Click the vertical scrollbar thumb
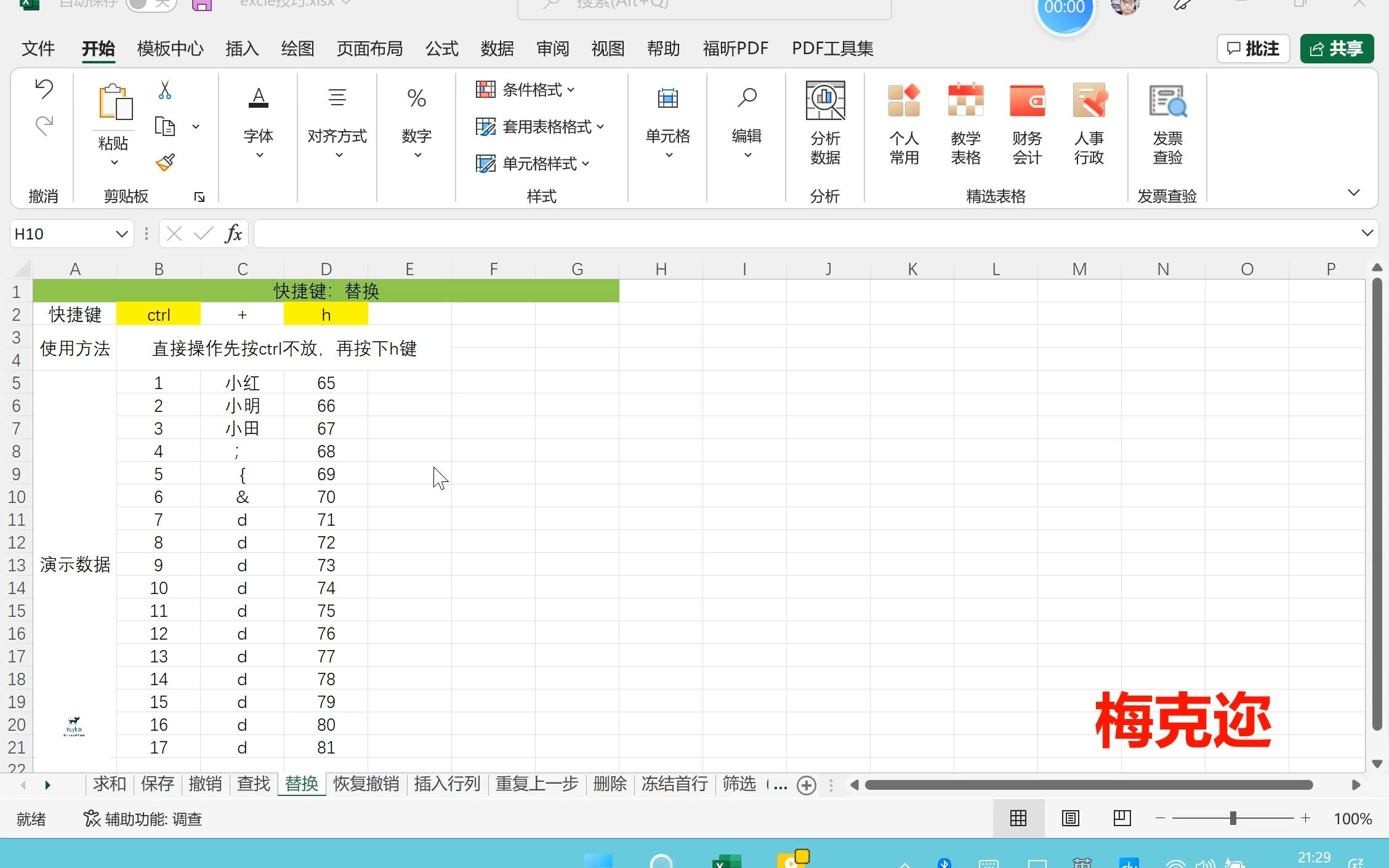1389x868 pixels. pyautogui.click(x=1377, y=505)
